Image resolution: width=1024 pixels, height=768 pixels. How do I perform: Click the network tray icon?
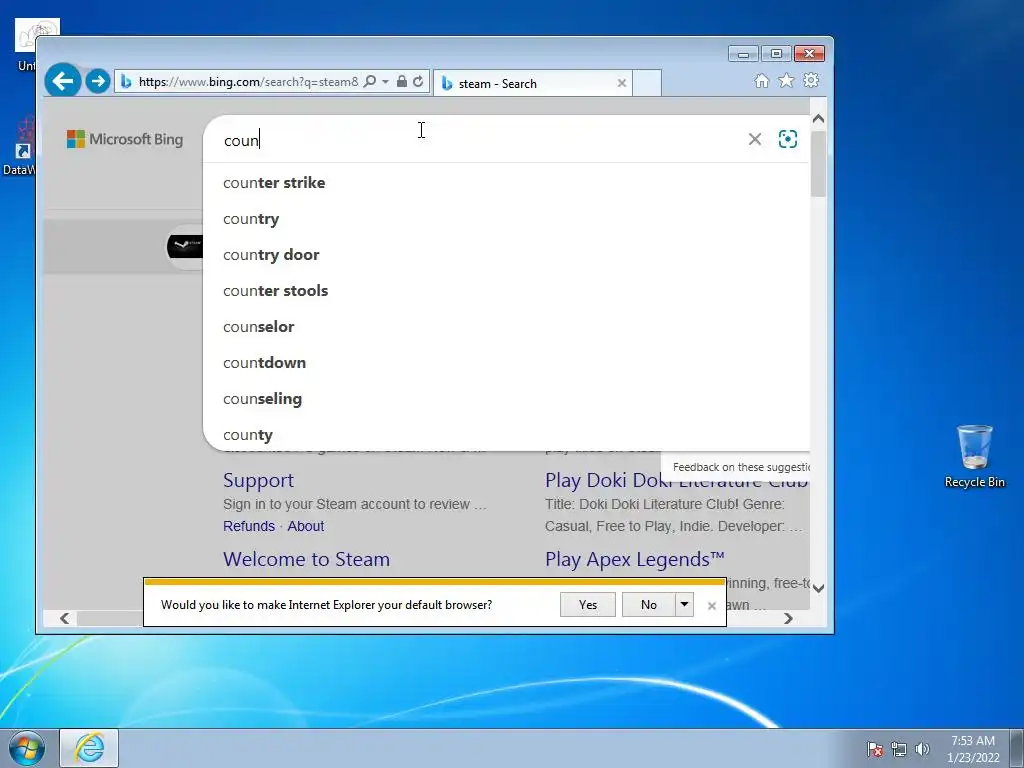click(899, 749)
